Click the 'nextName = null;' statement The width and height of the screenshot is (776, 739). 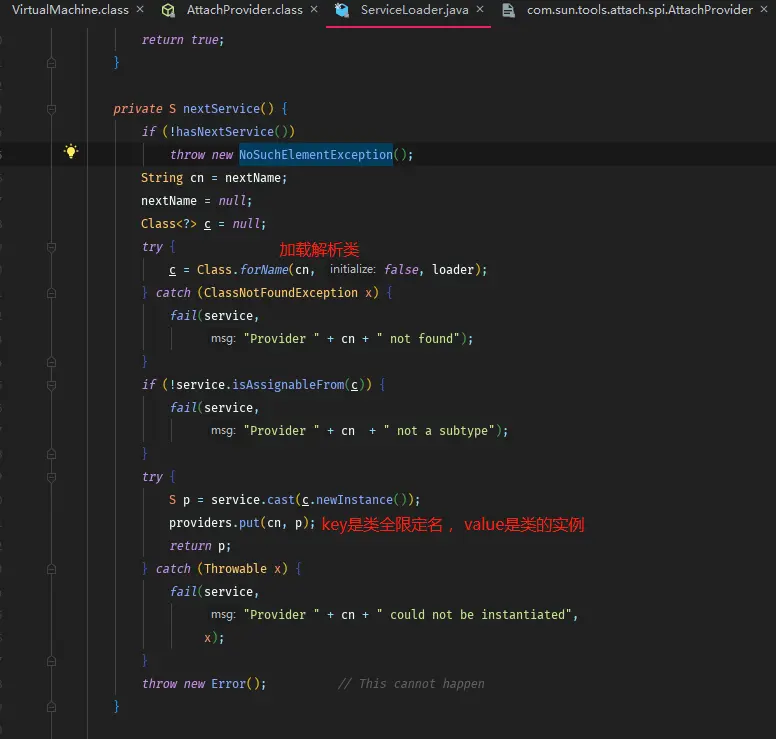tap(196, 200)
